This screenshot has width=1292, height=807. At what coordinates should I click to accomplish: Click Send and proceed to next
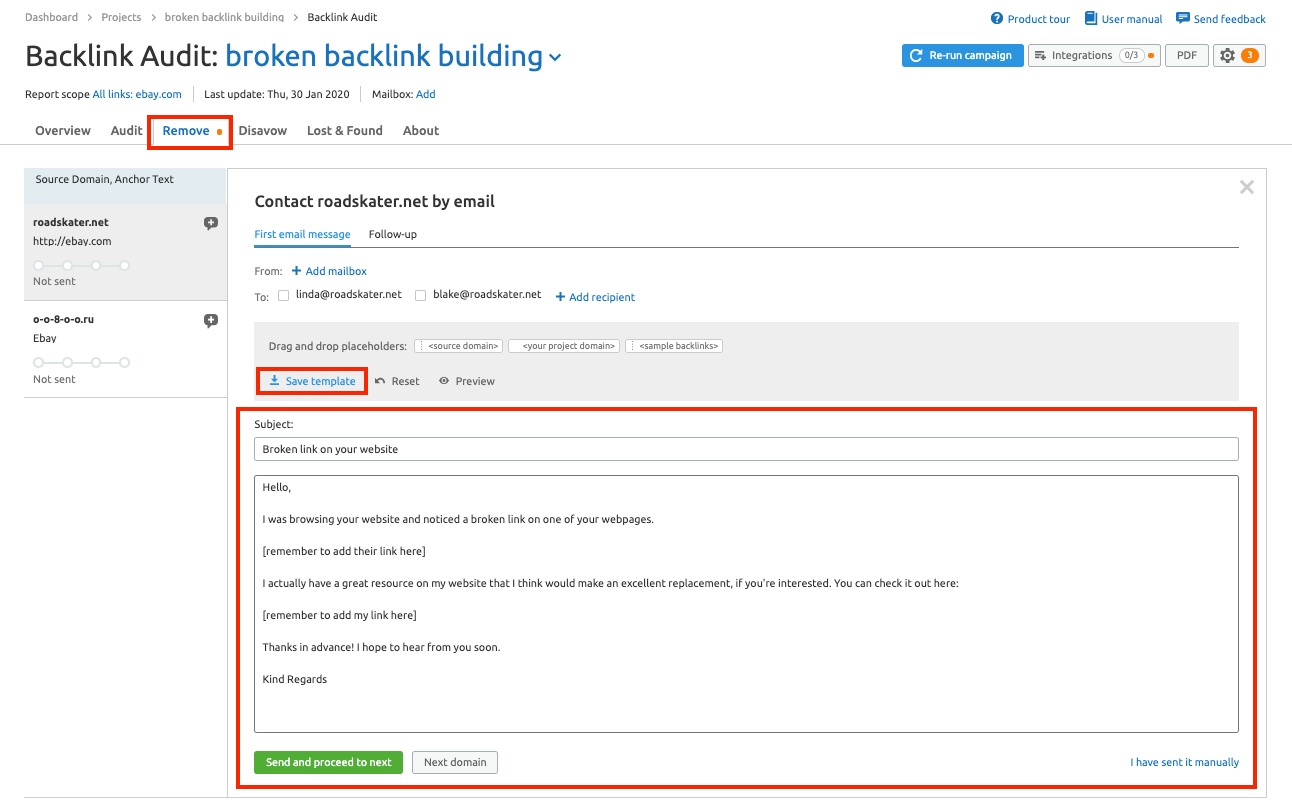click(328, 762)
